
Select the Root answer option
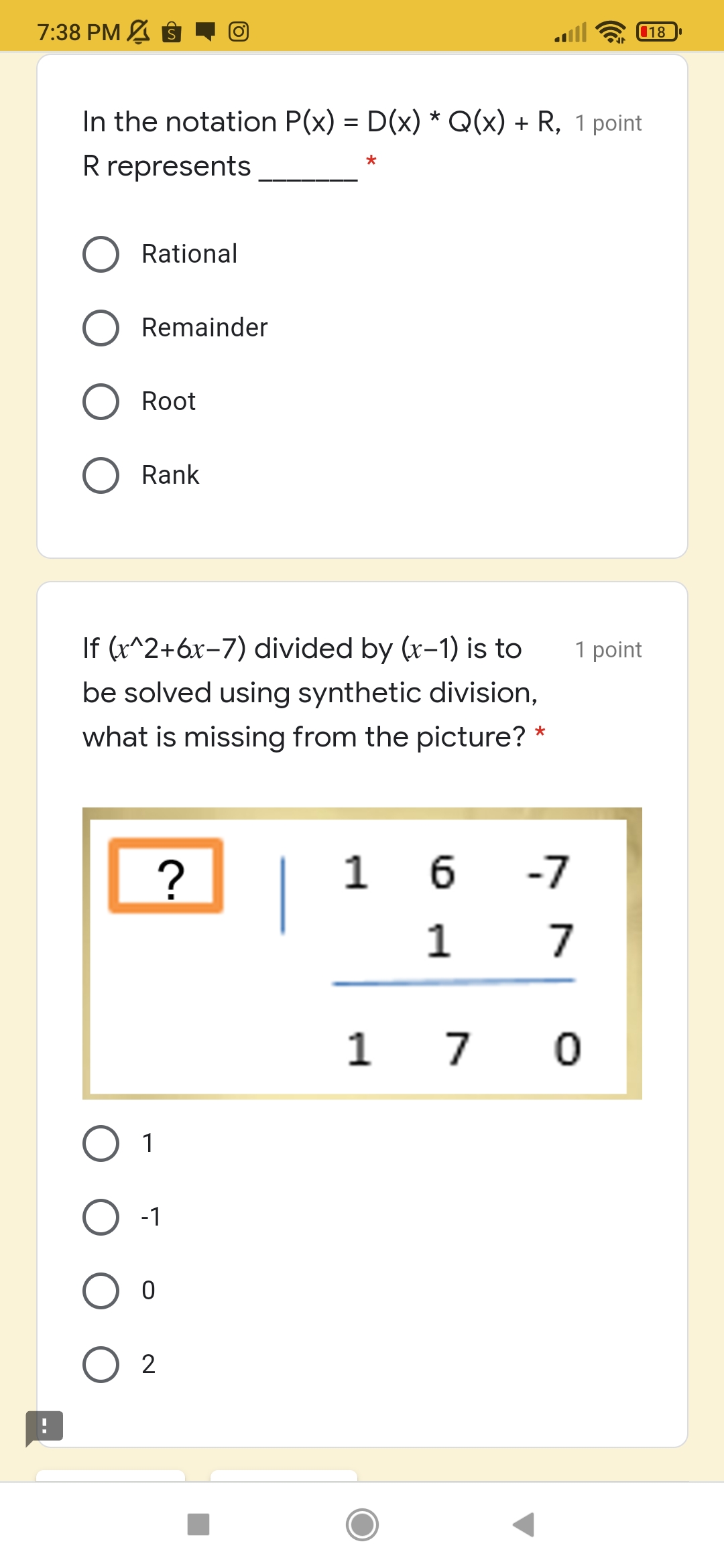(x=101, y=401)
